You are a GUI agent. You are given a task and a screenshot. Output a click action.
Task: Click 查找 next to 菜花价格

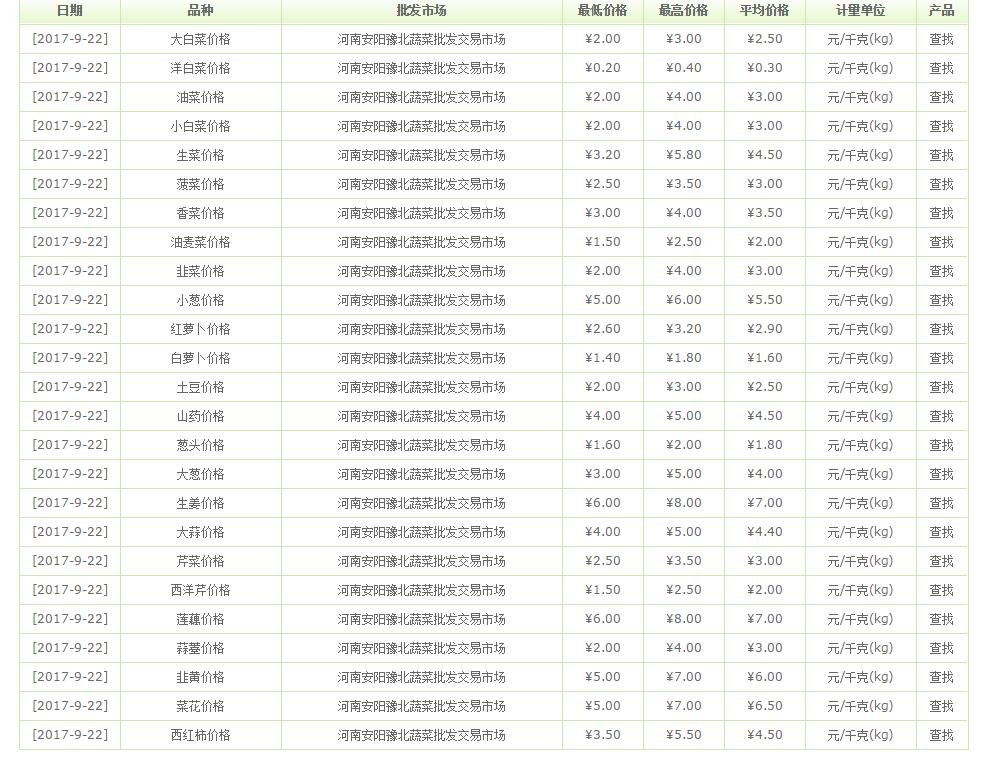(x=941, y=706)
